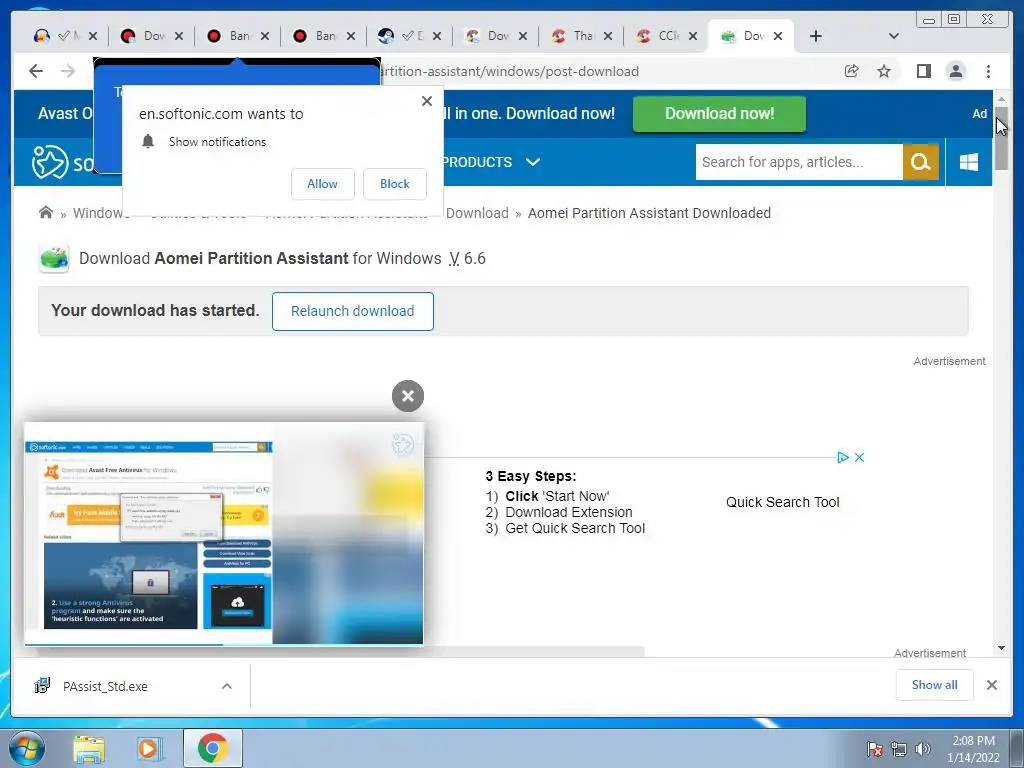Open the Windows Start menu
Image resolution: width=1024 pixels, height=768 pixels.
tap(27, 748)
